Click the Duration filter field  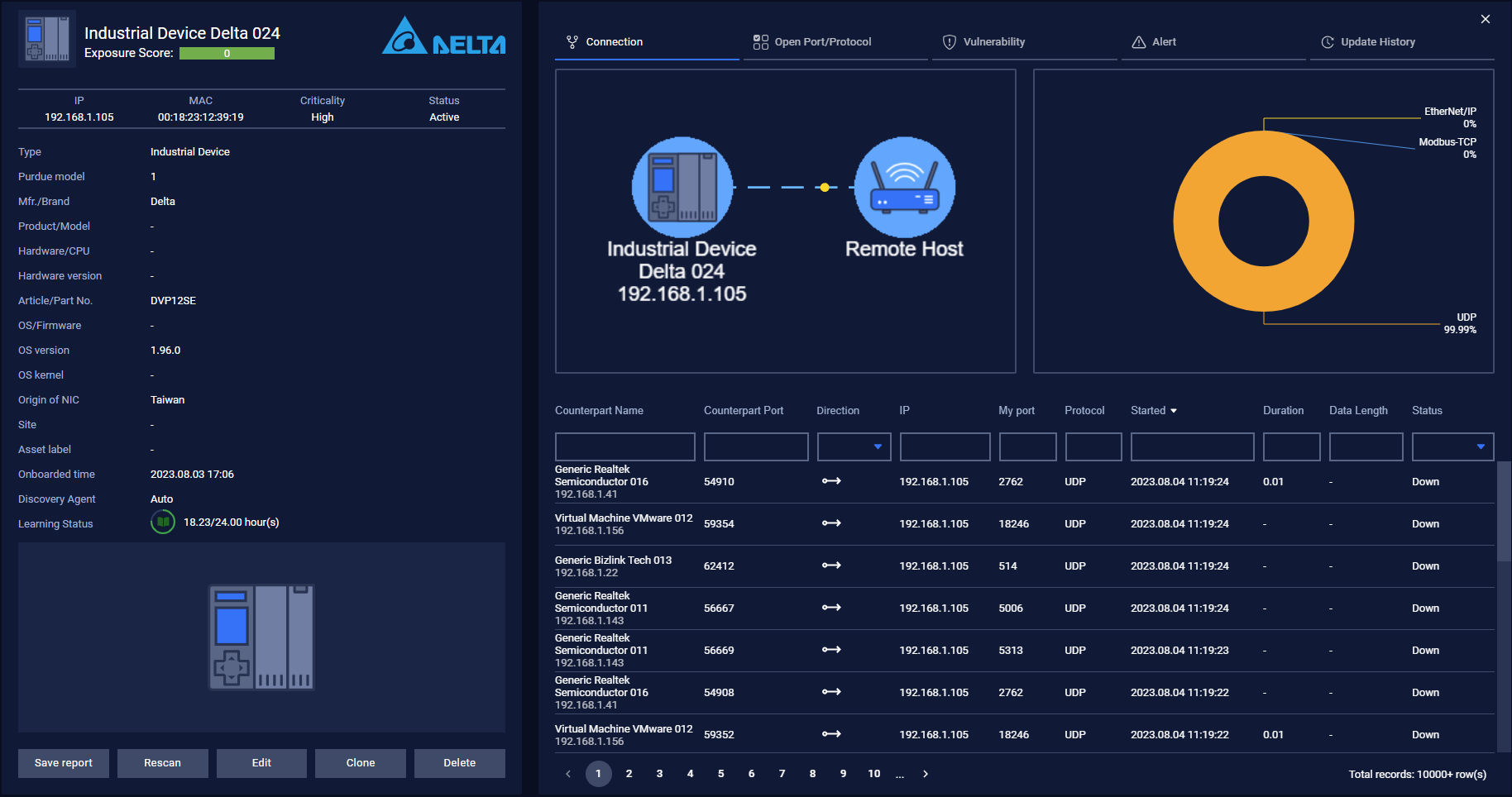pos(1291,446)
